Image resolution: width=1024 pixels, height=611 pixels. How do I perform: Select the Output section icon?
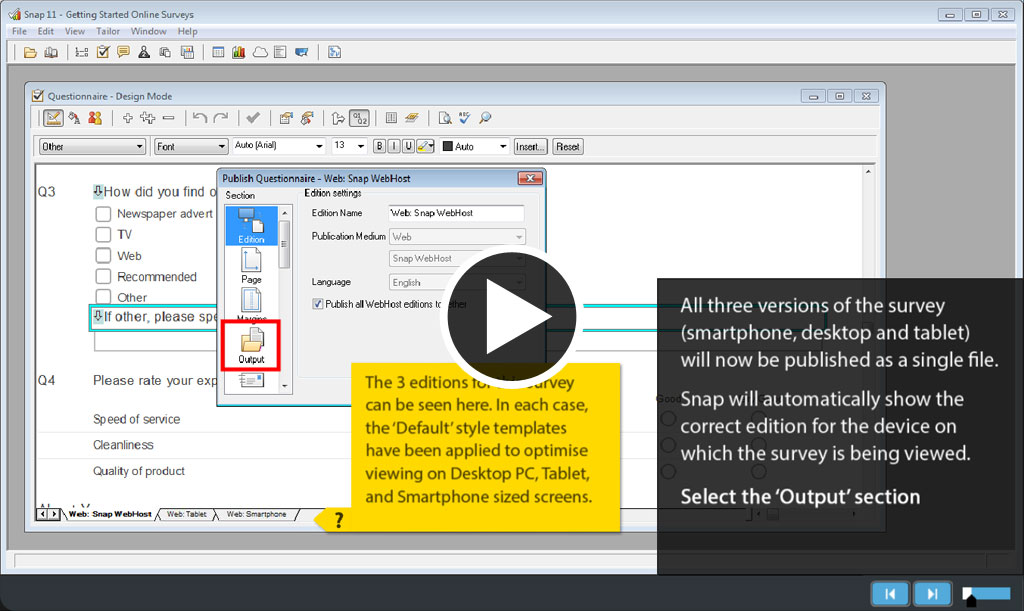pyautogui.click(x=251, y=345)
